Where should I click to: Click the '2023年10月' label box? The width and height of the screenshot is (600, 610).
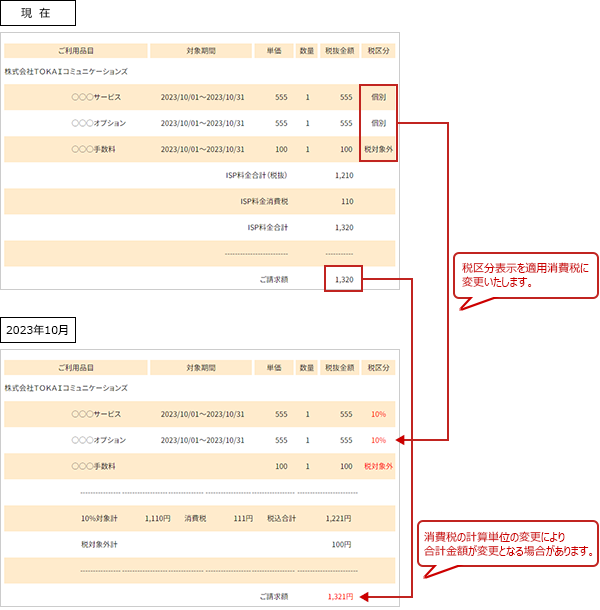tap(38, 330)
